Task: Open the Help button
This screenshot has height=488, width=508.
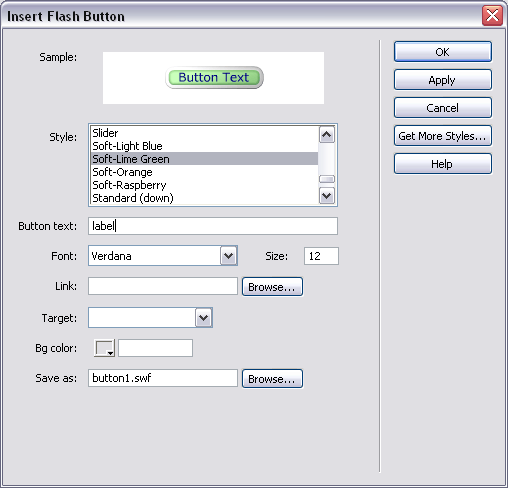Action: [x=442, y=164]
